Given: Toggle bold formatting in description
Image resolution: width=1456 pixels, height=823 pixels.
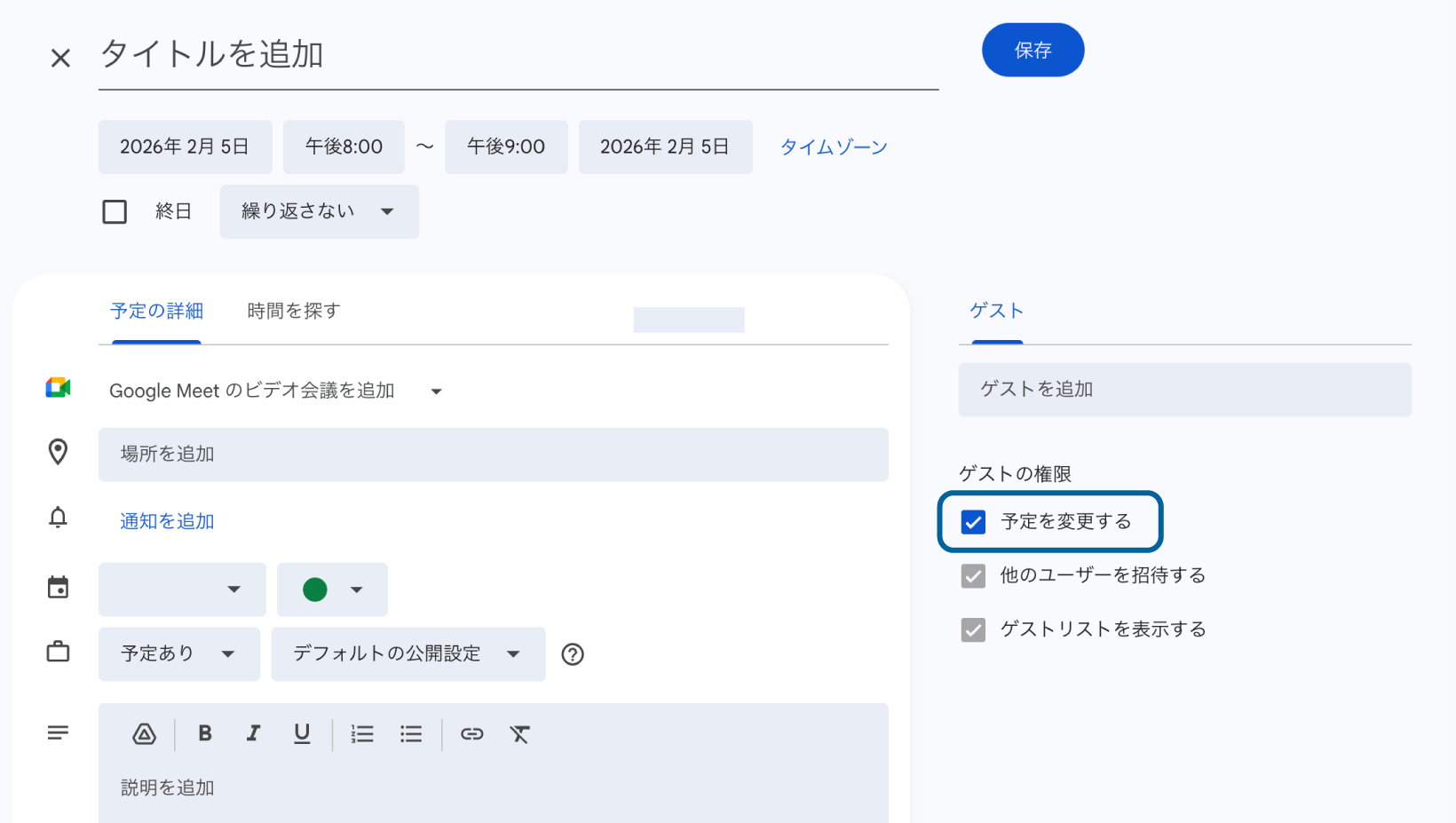Looking at the screenshot, I should (x=205, y=733).
